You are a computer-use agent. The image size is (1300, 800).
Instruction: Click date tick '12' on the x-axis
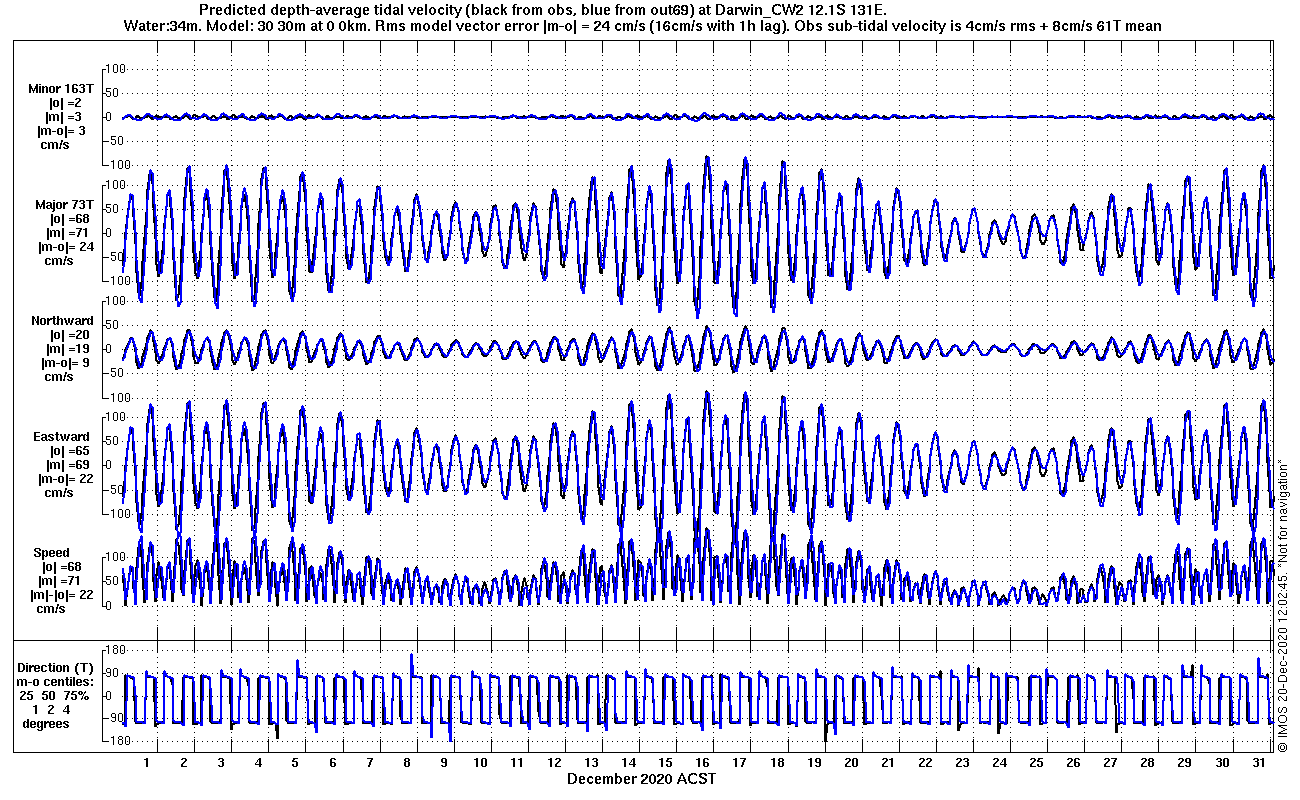554,763
